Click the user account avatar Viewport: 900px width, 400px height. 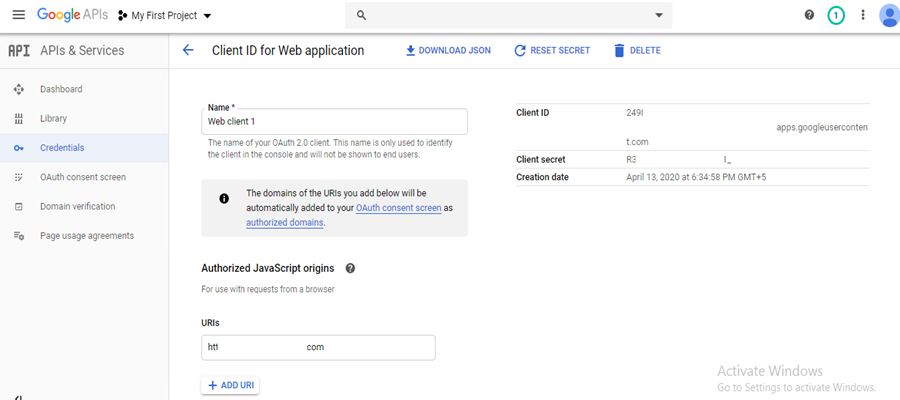889,16
